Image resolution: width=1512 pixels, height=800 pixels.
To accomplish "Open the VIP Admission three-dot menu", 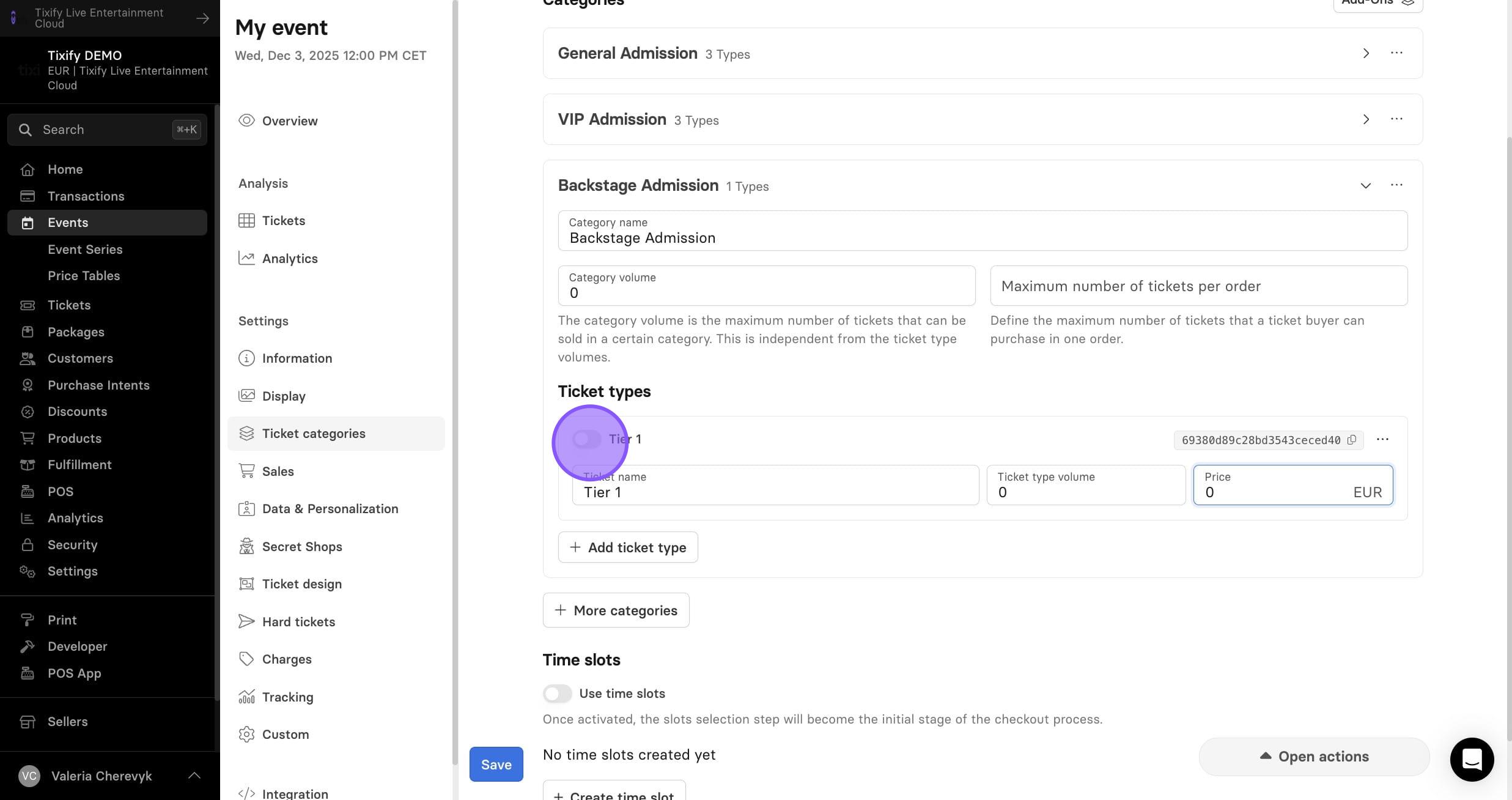I will 1396,119.
